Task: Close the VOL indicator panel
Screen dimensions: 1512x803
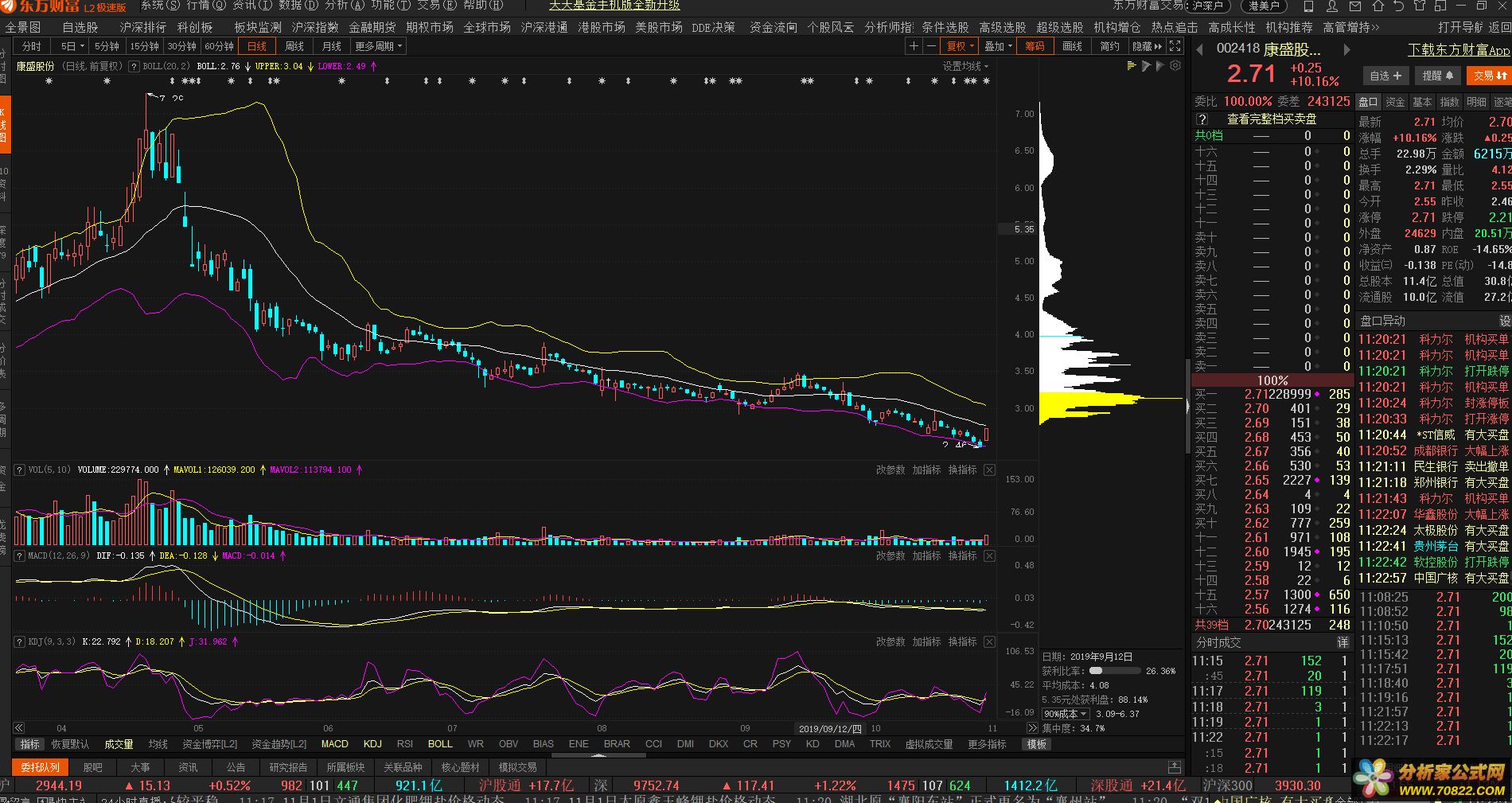Action: pyautogui.click(x=989, y=470)
